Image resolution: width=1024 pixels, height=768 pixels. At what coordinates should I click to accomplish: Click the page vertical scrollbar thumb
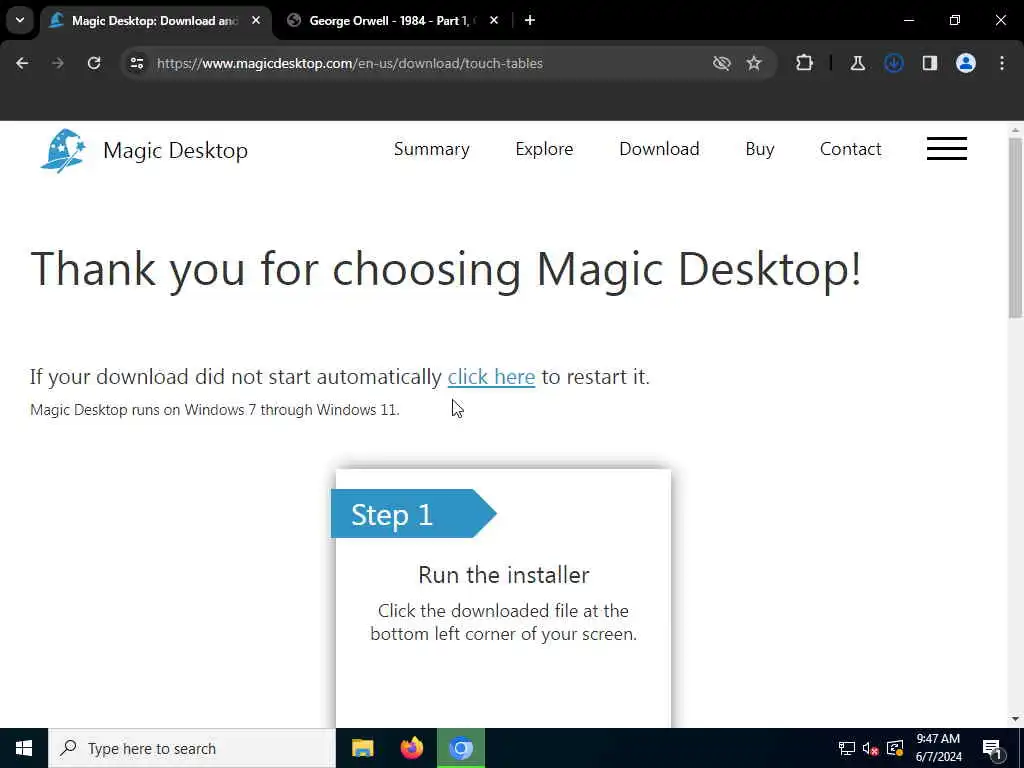point(1016,229)
